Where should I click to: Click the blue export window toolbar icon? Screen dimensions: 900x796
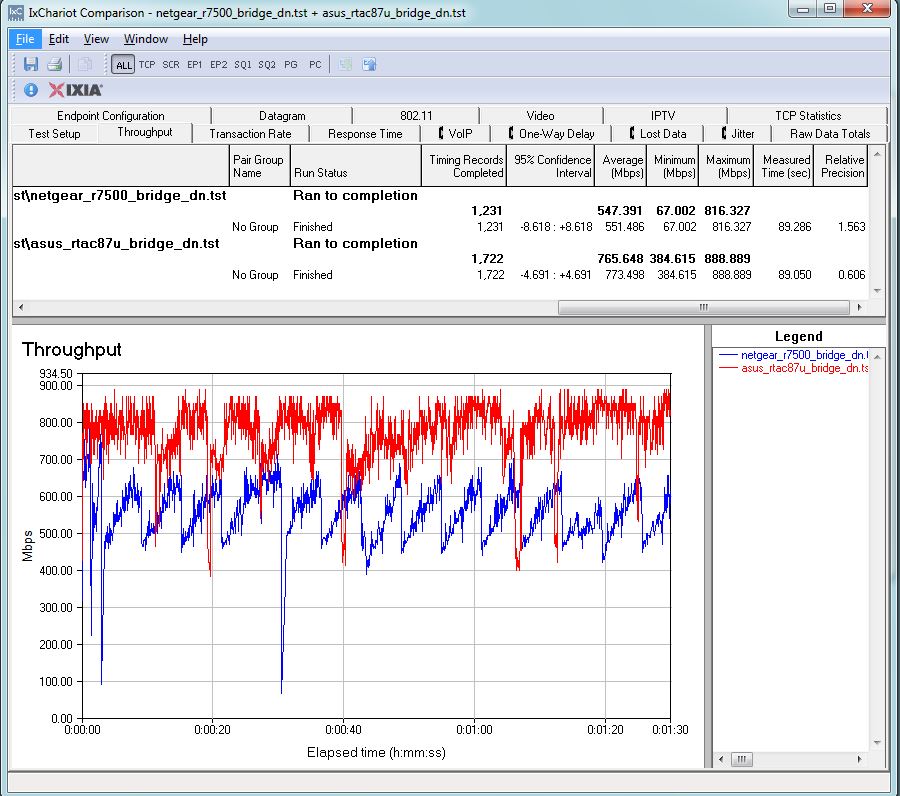click(x=369, y=64)
